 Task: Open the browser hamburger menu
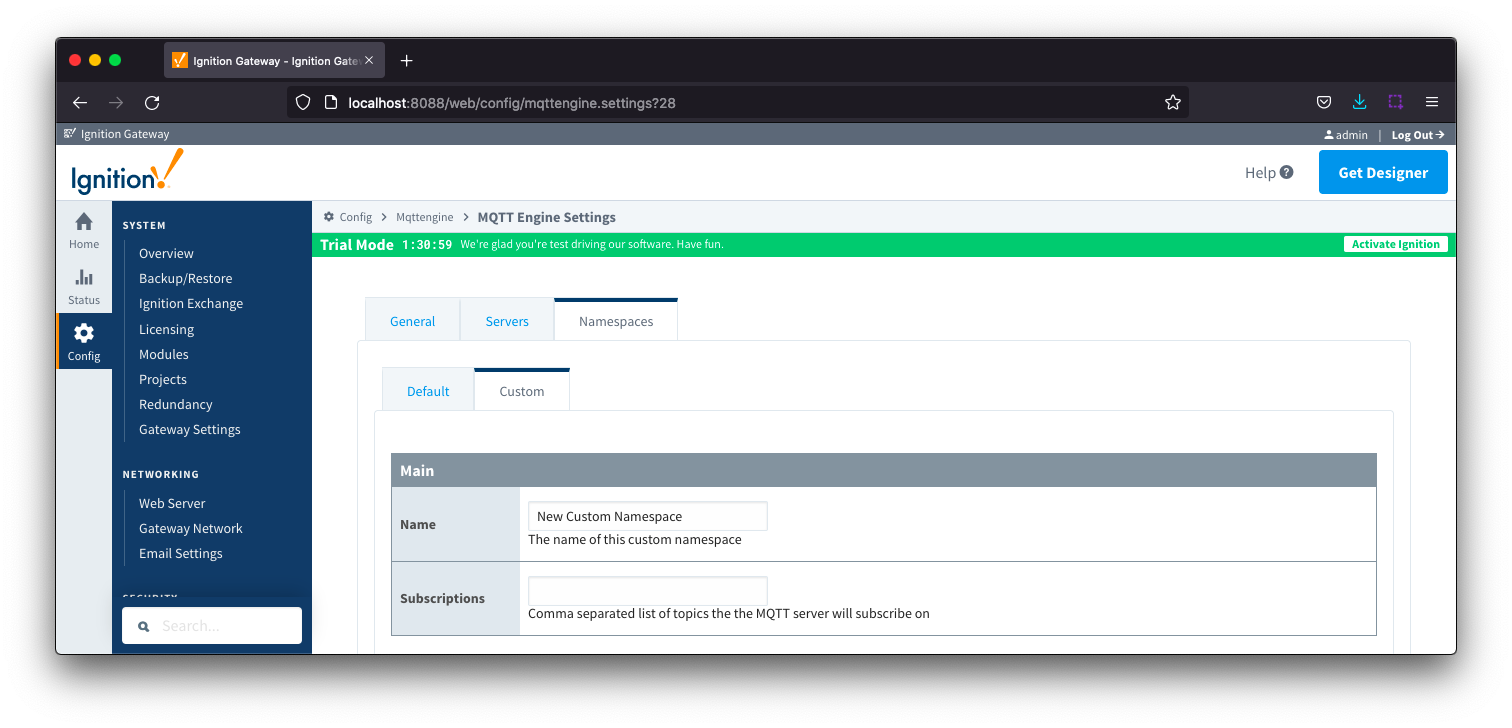tap(1432, 102)
